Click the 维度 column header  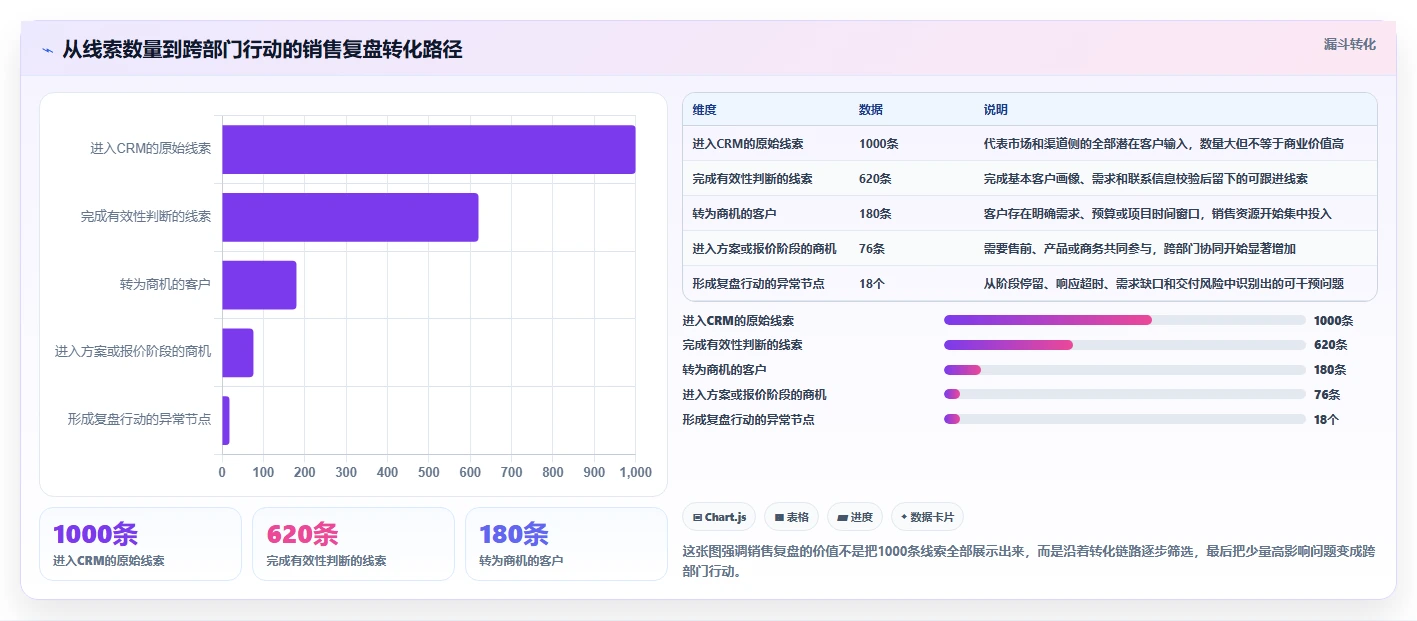(704, 110)
